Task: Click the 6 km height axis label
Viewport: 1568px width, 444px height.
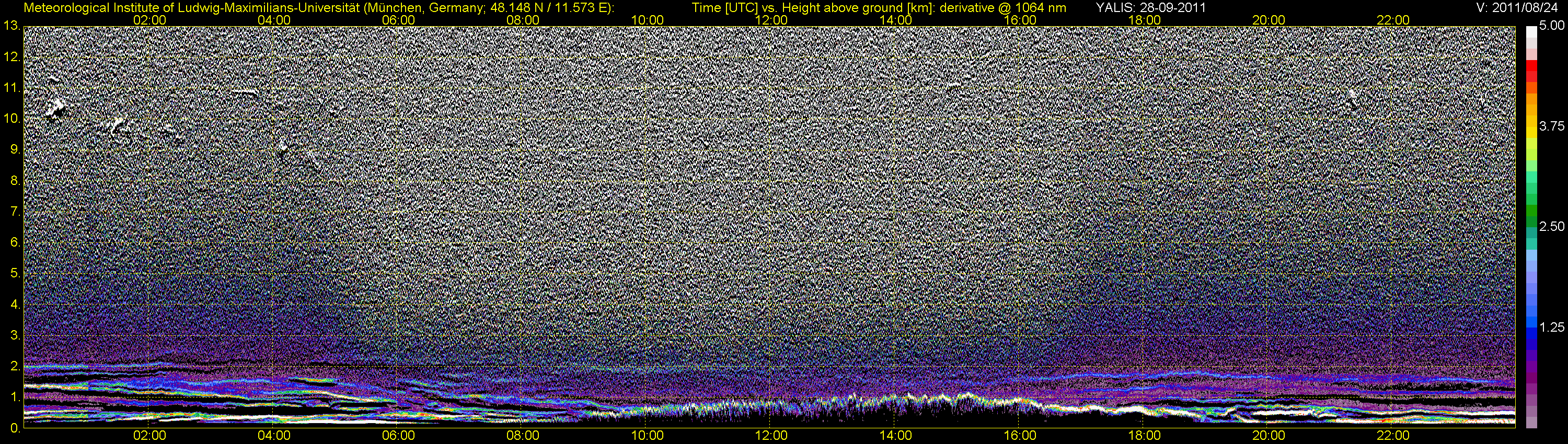Action: (x=15, y=243)
